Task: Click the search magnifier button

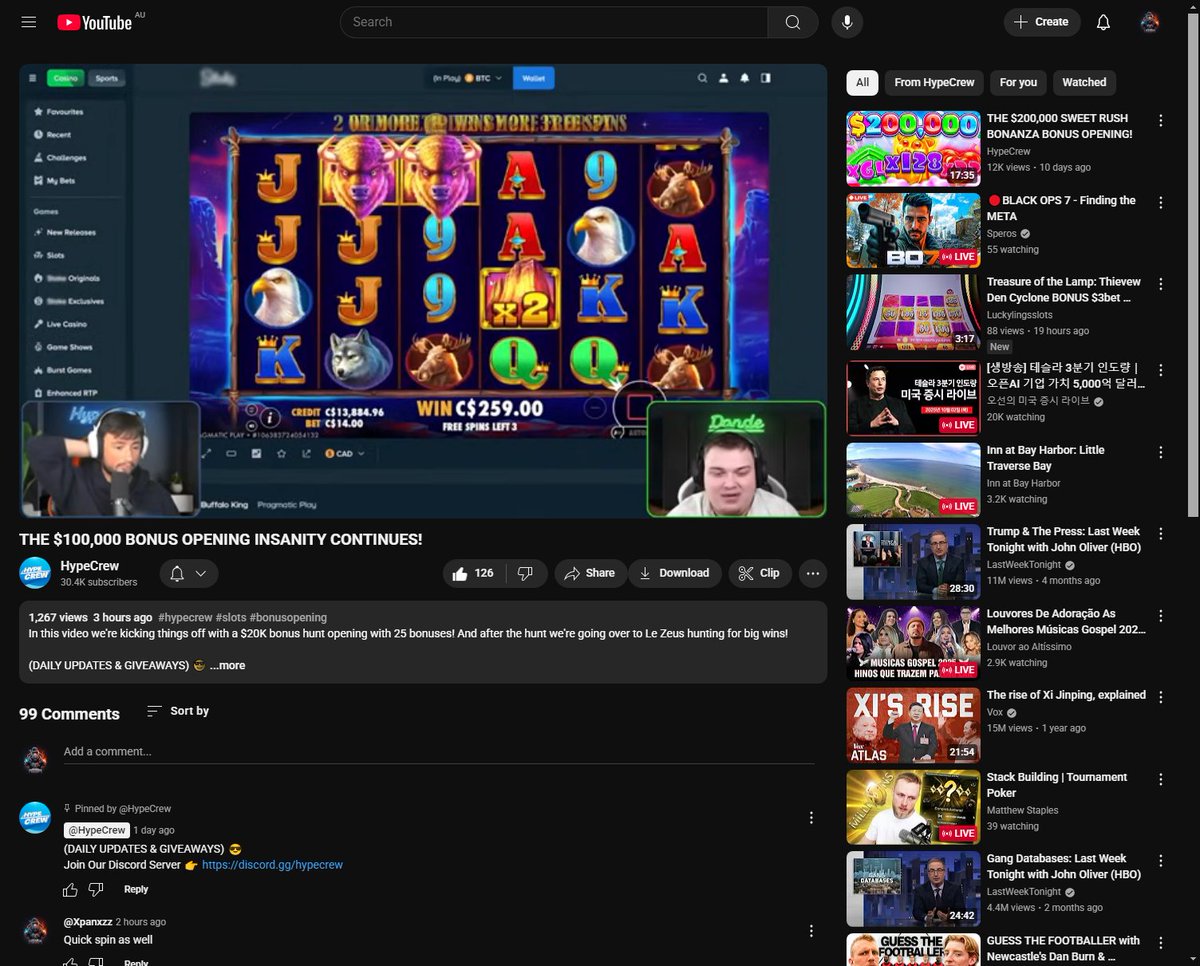Action: point(793,22)
